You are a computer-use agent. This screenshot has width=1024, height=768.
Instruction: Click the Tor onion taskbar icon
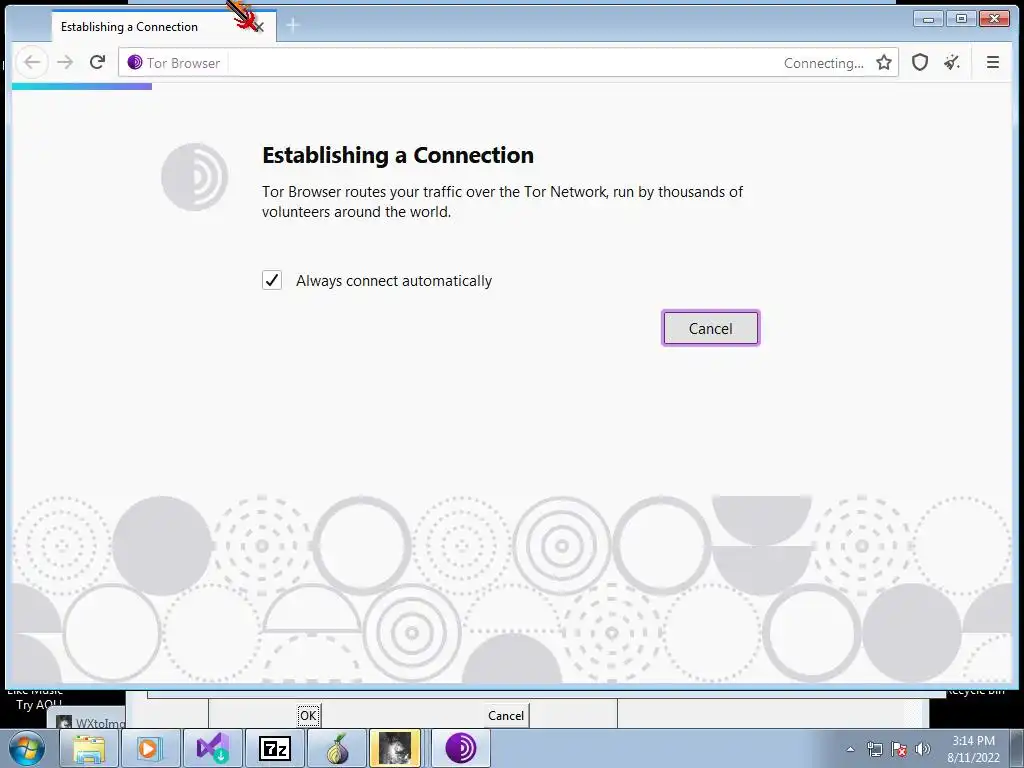(336, 748)
